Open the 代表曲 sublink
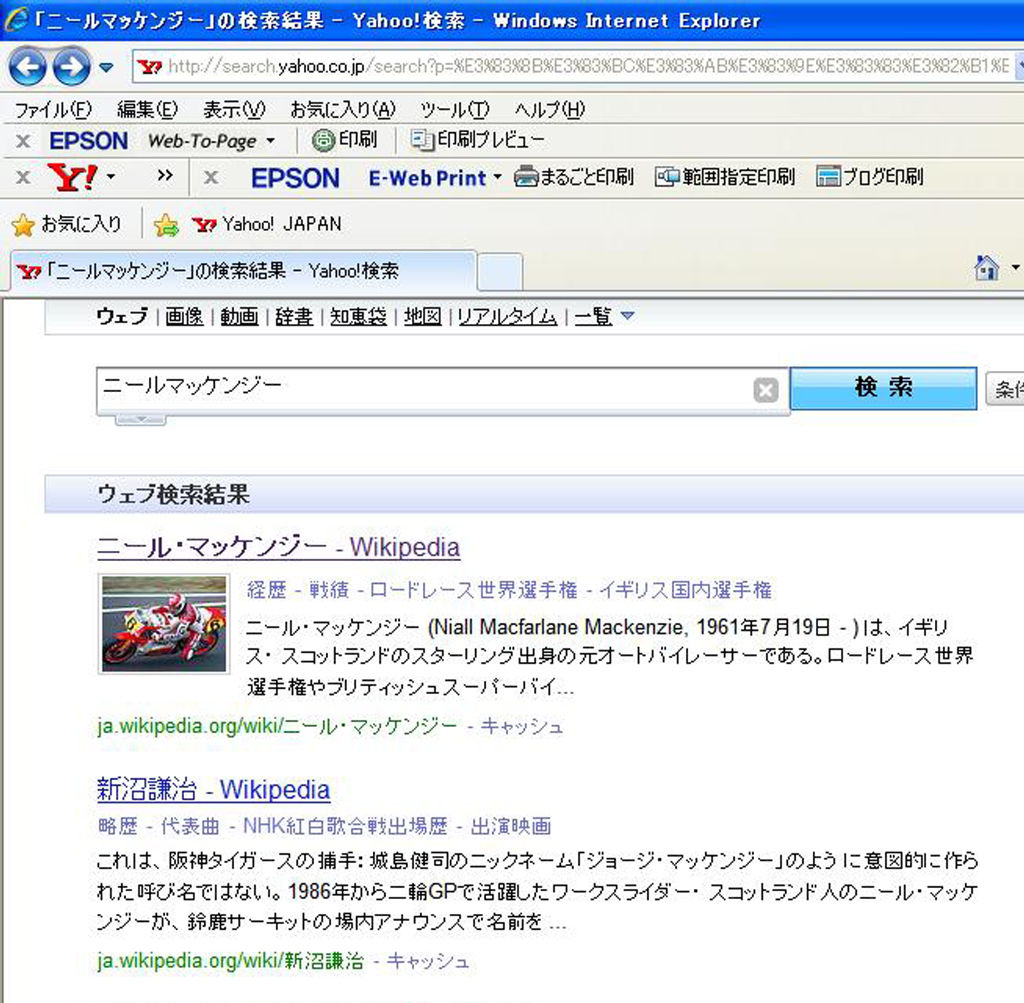The width and height of the screenshot is (1024, 1003). tap(190, 826)
